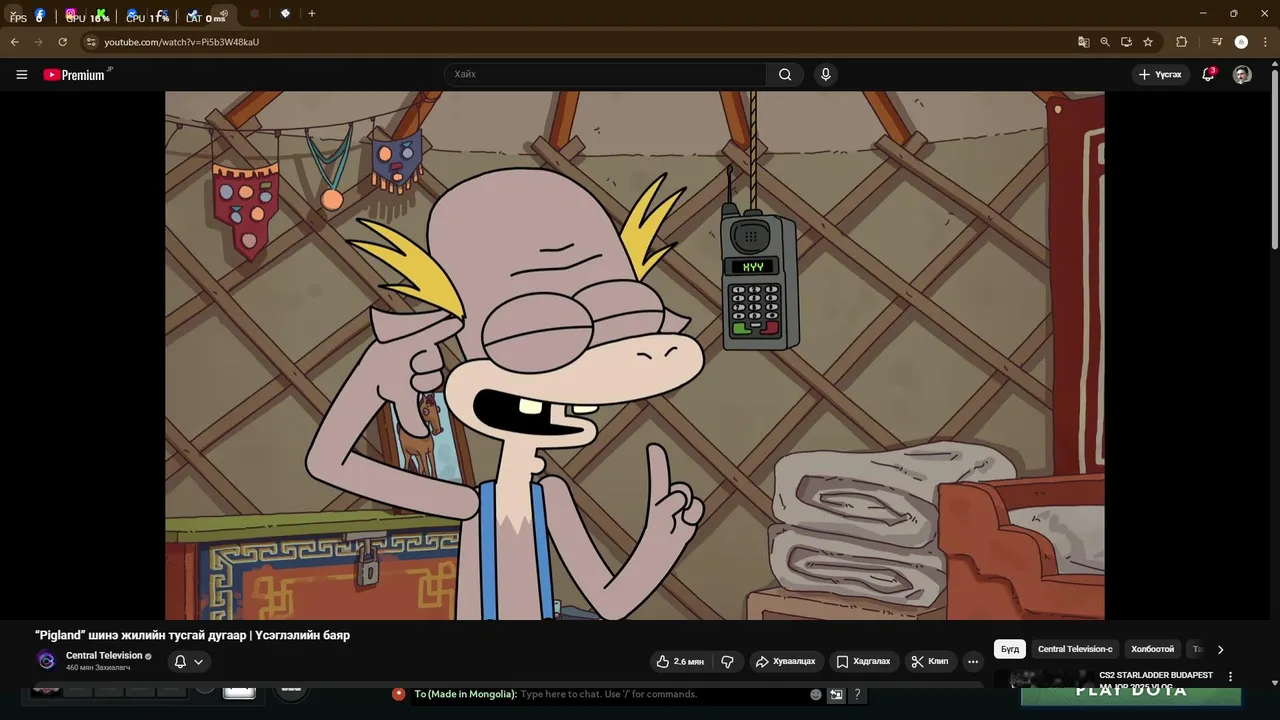Click the chat help question mark icon
The height and width of the screenshot is (720, 1280).
[x=857, y=694]
